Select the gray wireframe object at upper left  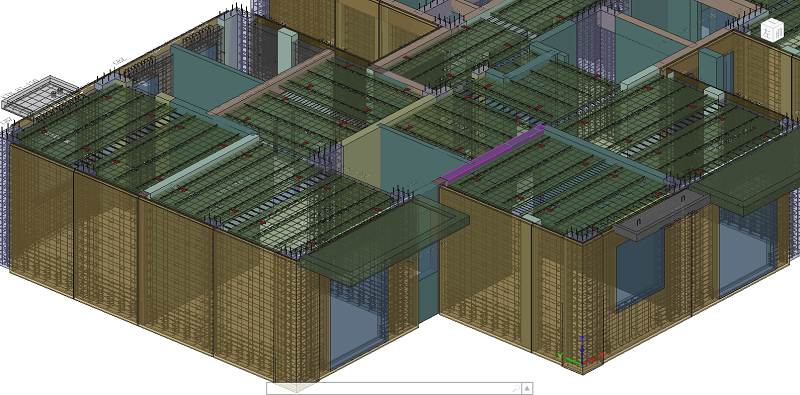pos(39,94)
